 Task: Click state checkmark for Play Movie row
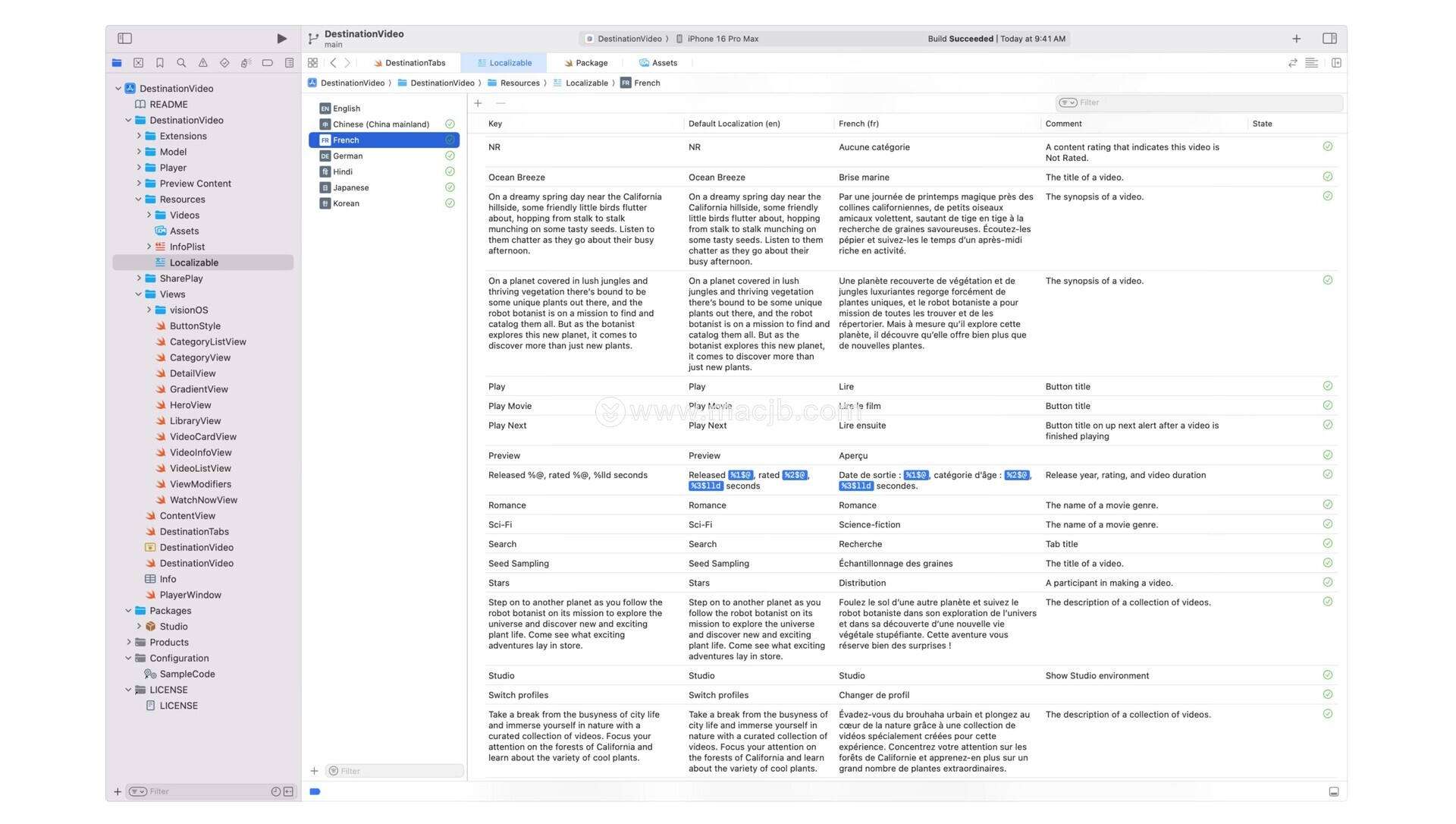[x=1327, y=406]
